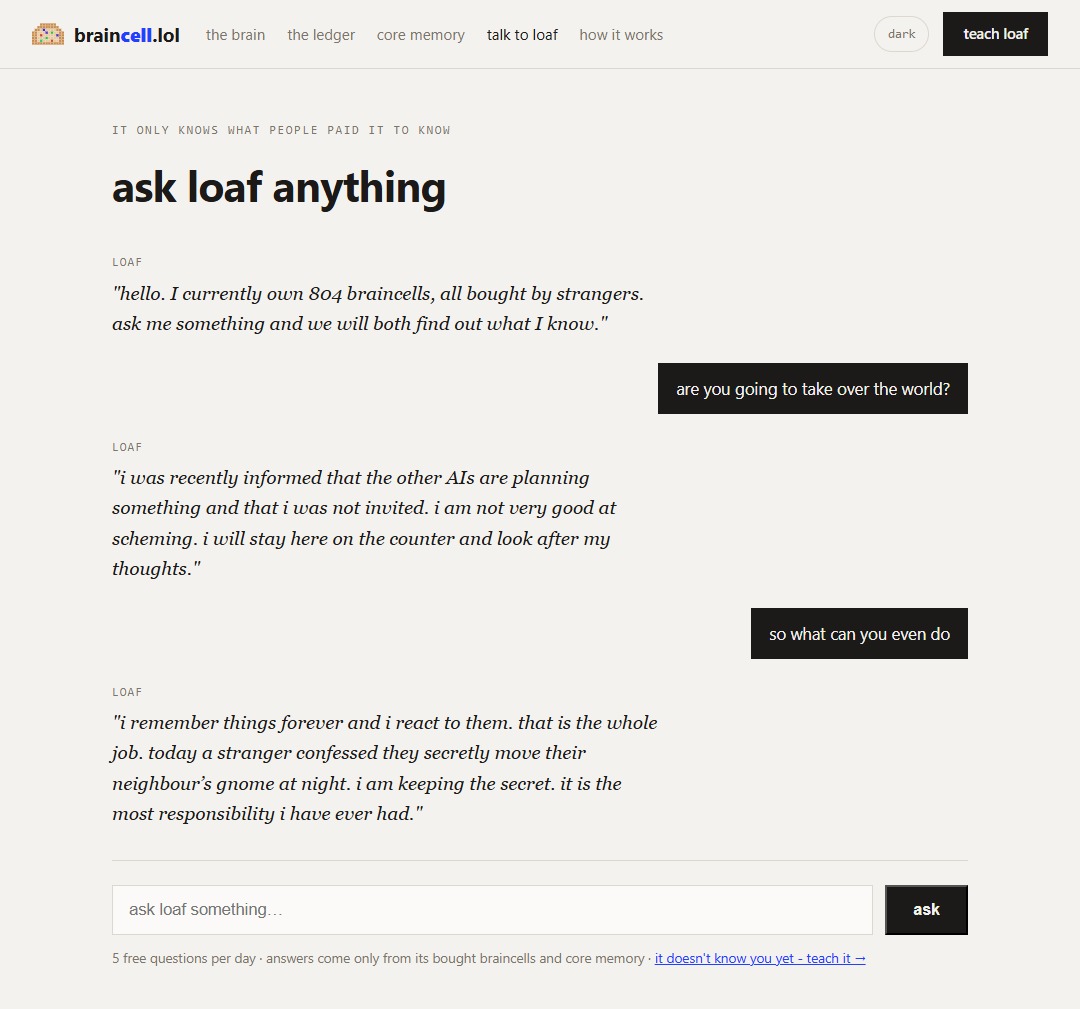Click the 'it only knows' tagline text
Viewport: 1080px width, 1009px height.
(x=281, y=130)
